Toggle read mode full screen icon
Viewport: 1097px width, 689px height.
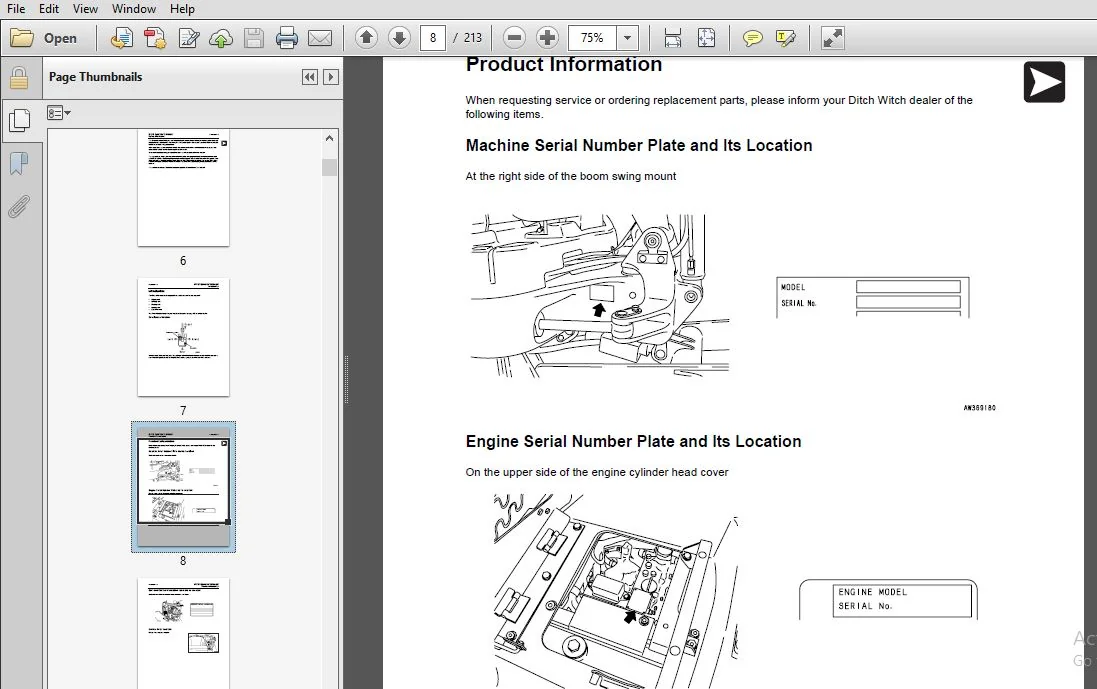pos(832,38)
